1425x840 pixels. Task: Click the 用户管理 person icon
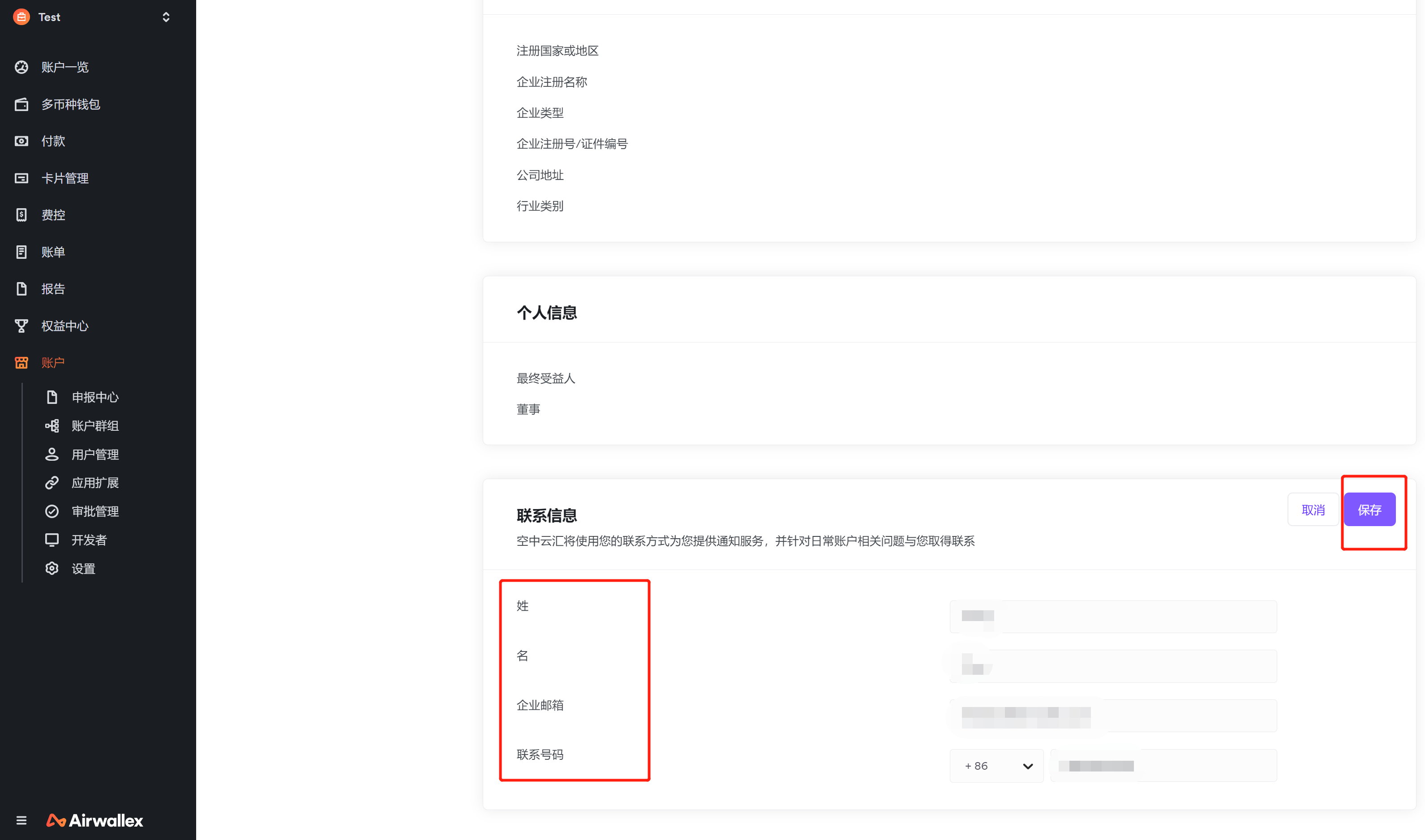[52, 454]
